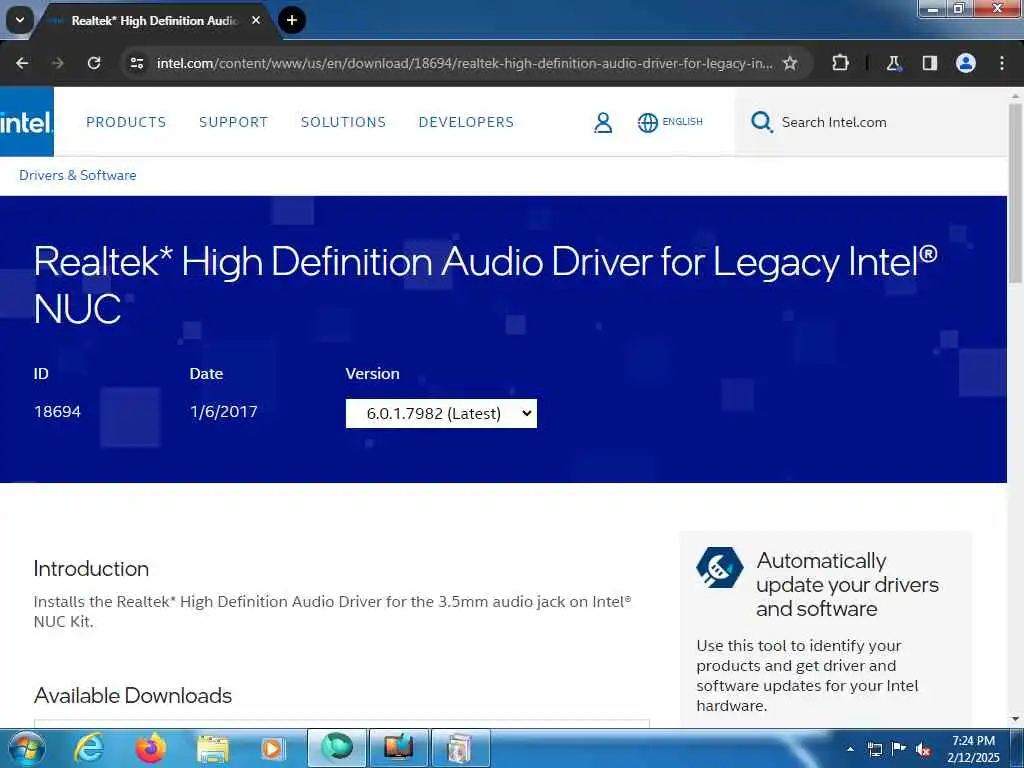Toggle the browser side panel icon

click(x=930, y=63)
